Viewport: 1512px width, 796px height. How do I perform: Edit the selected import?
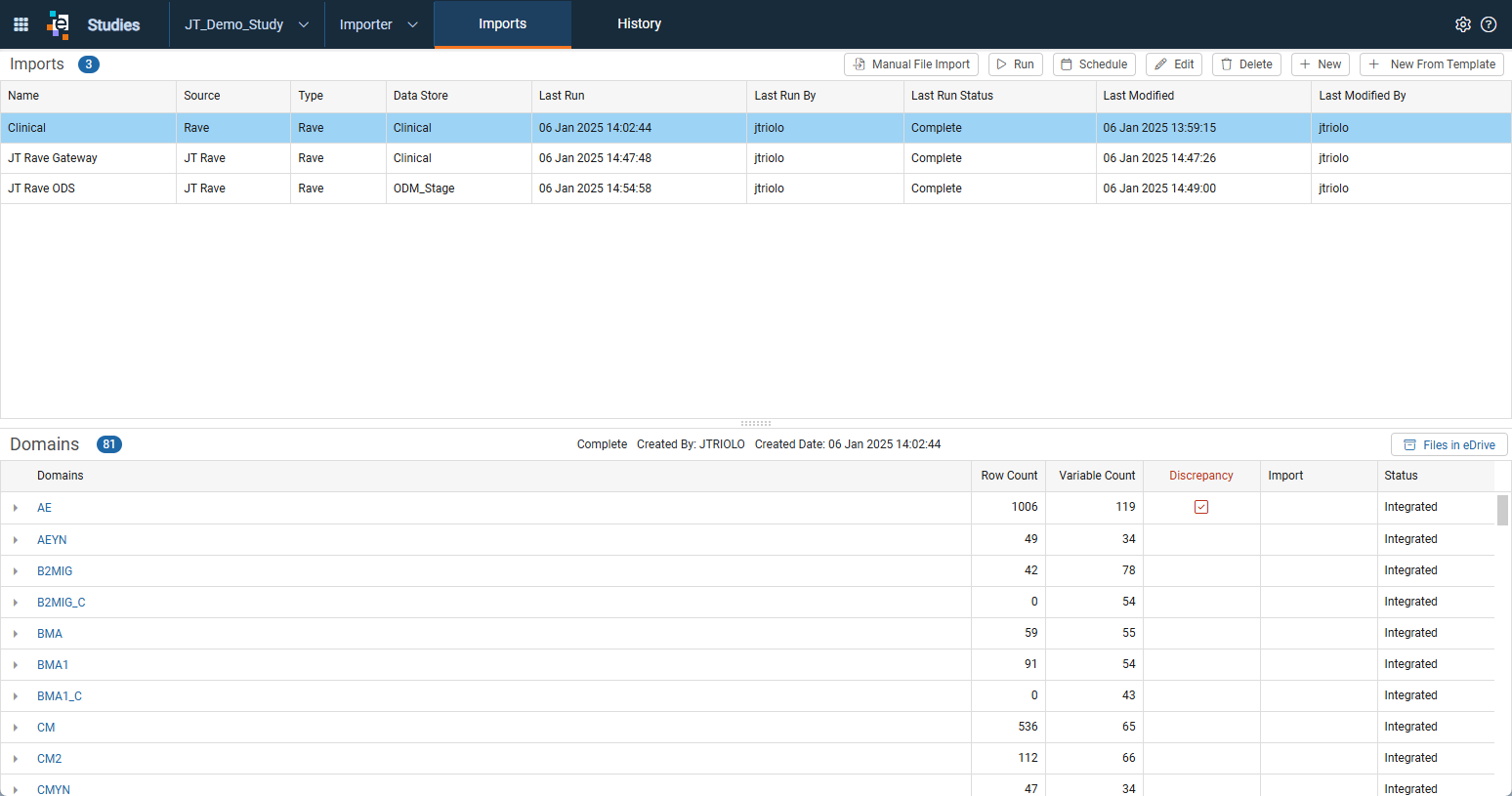(1174, 64)
